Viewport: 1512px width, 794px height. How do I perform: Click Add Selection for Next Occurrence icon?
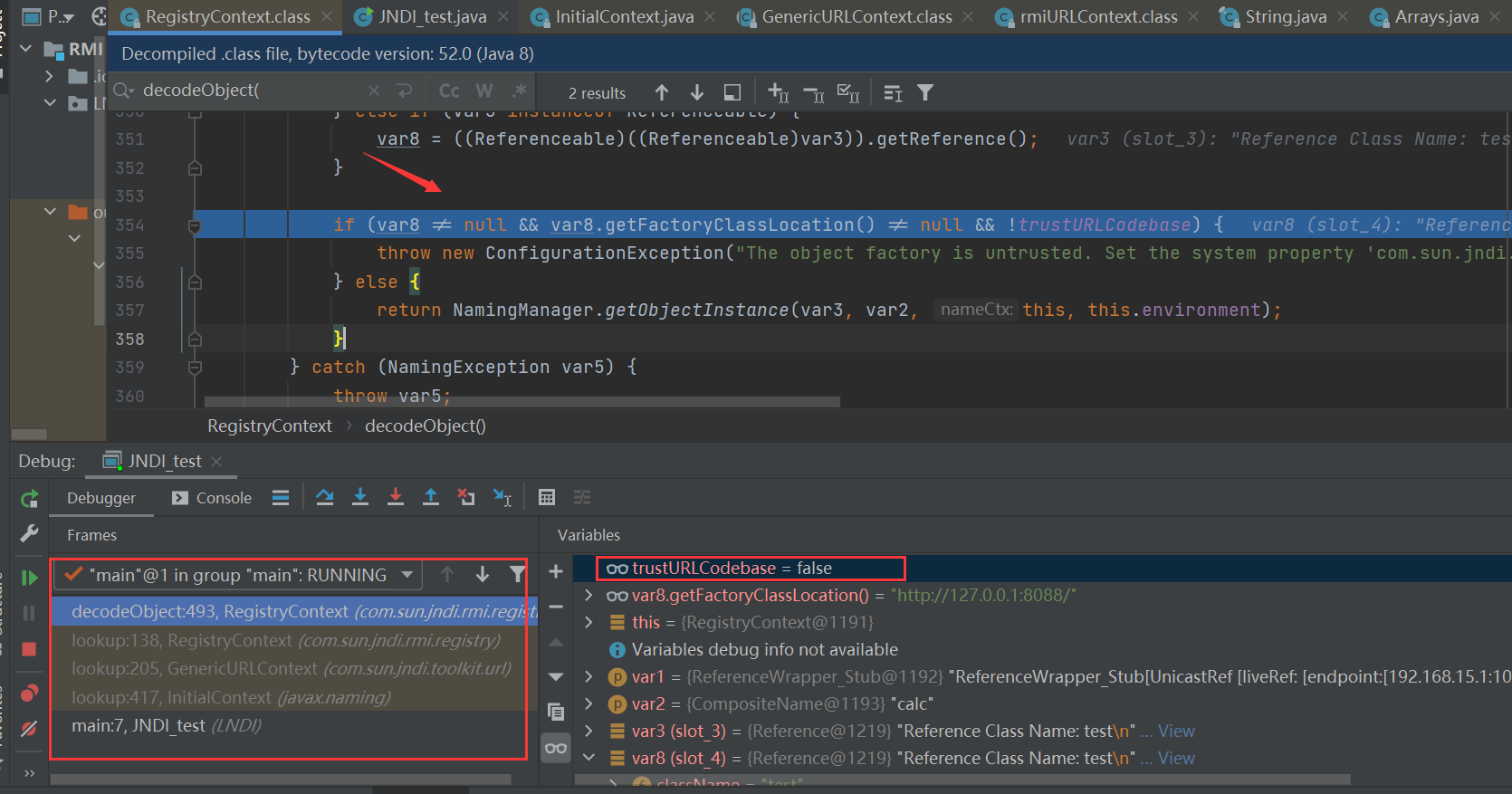tap(779, 92)
